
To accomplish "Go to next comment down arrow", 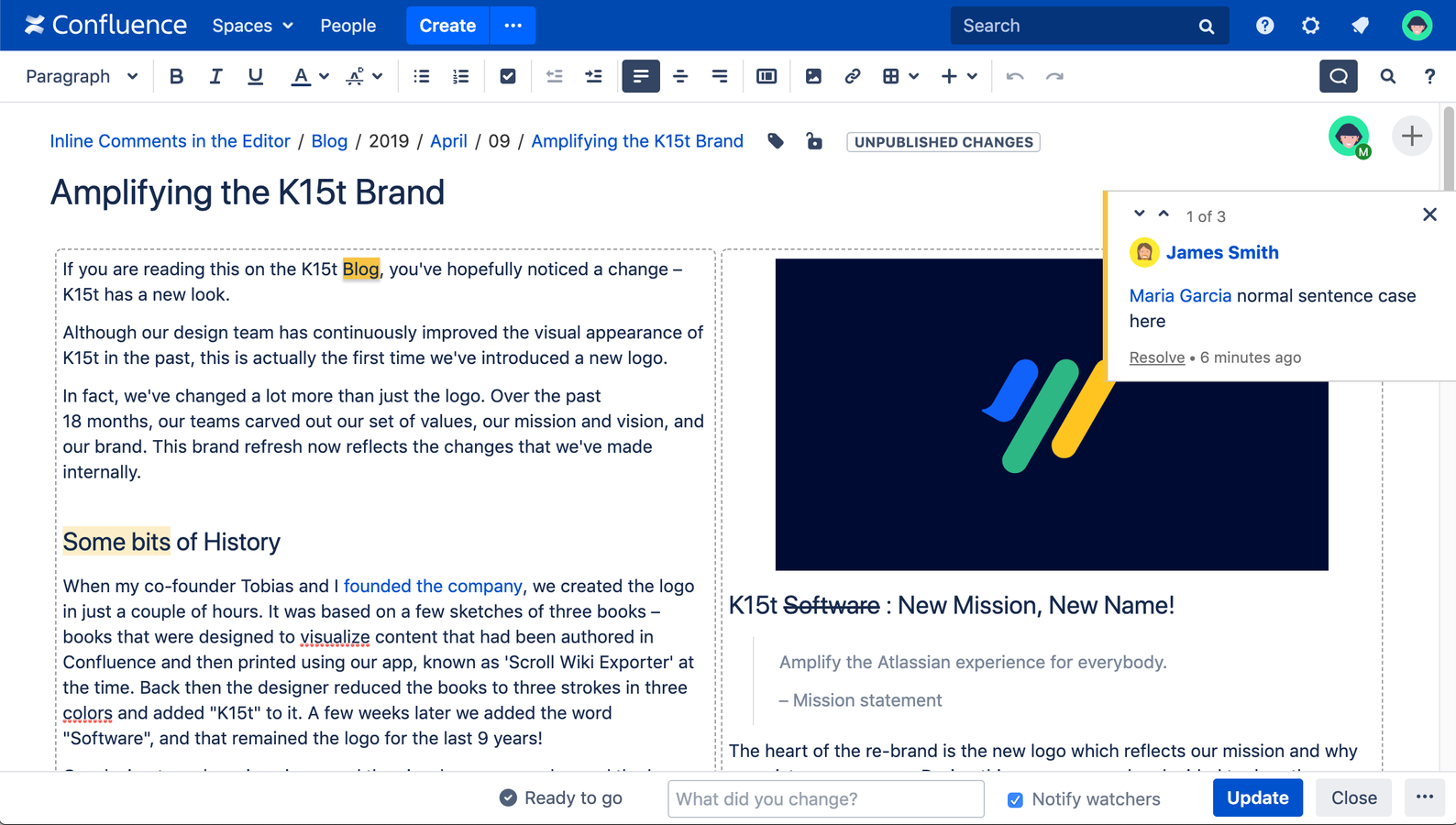I will (1139, 214).
